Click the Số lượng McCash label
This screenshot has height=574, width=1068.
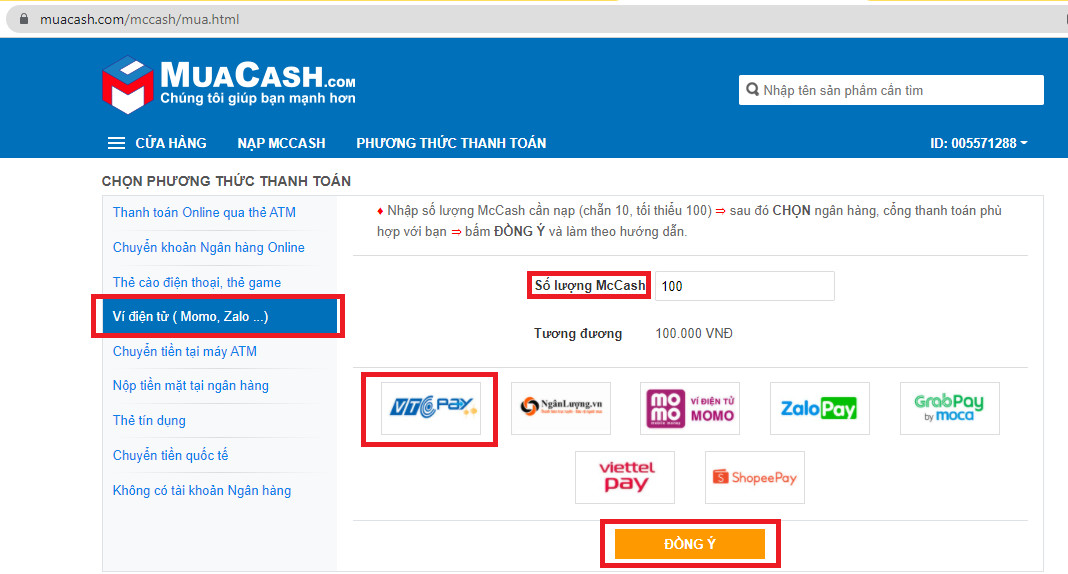click(590, 285)
